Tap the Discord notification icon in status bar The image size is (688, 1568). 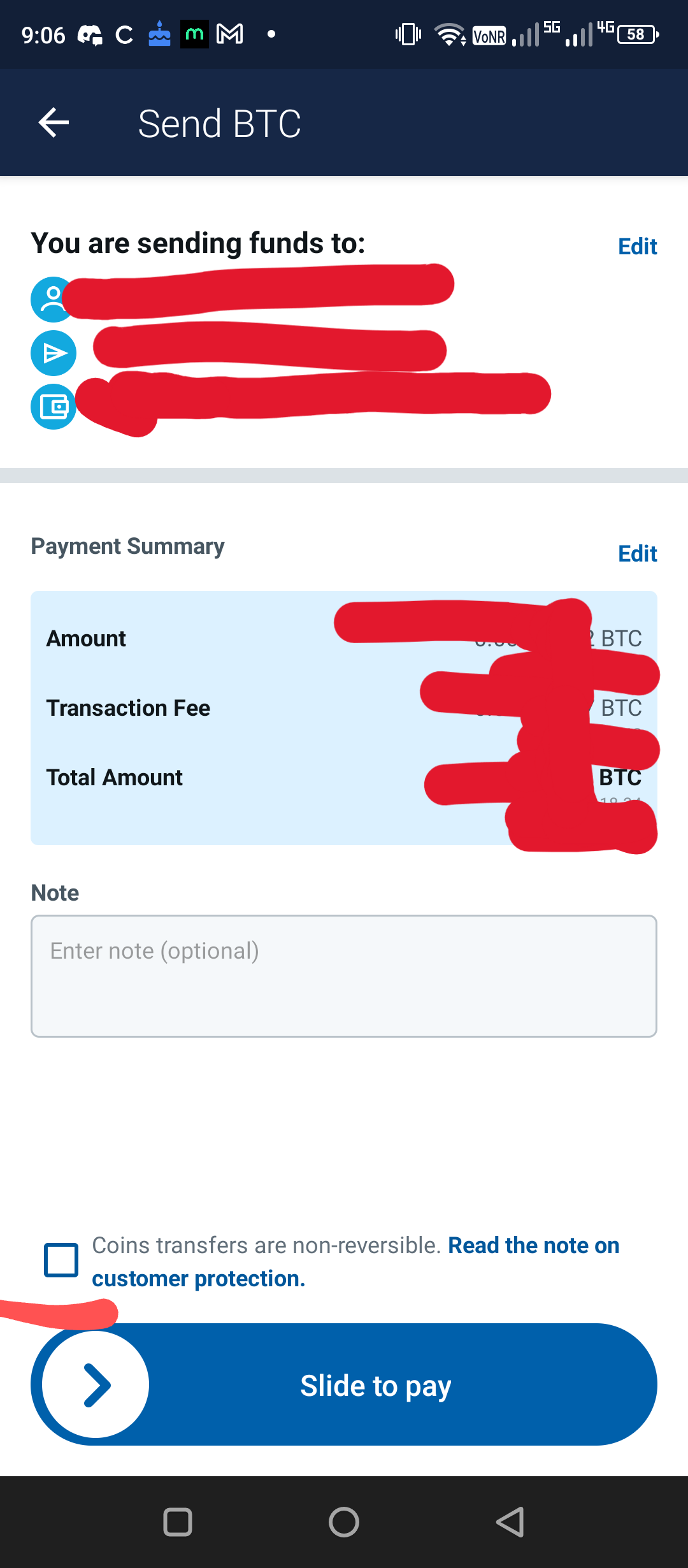tap(90, 34)
